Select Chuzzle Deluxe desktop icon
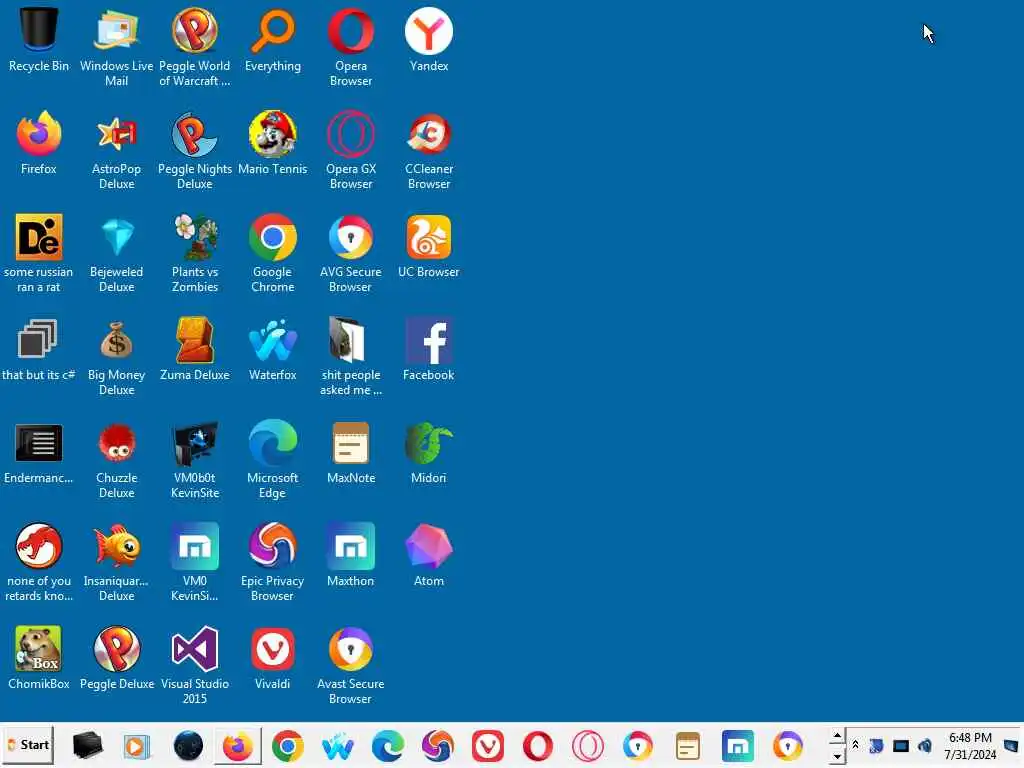 pyautogui.click(x=116, y=460)
